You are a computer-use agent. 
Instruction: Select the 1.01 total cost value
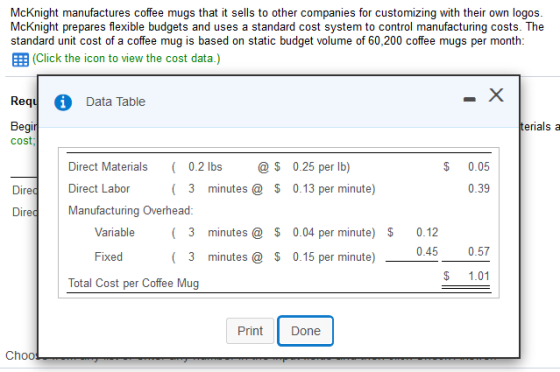click(479, 276)
